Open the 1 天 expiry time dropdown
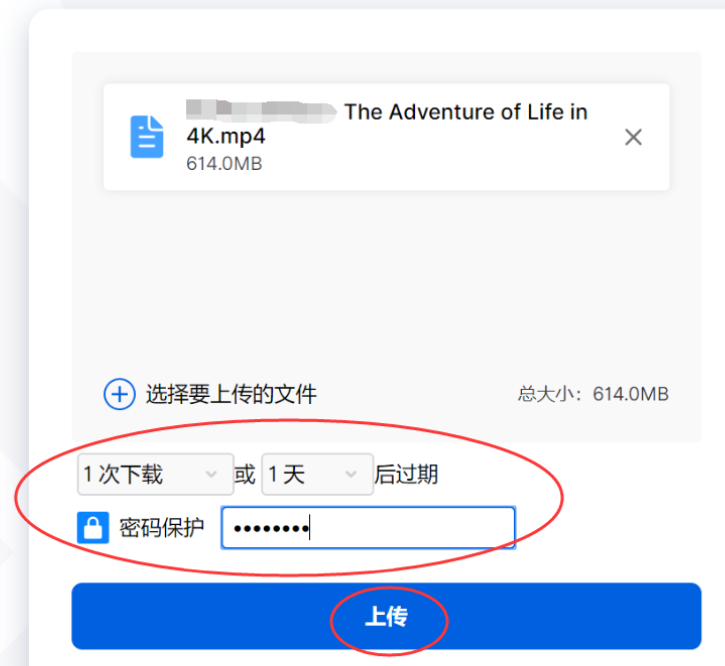 pyautogui.click(x=318, y=475)
